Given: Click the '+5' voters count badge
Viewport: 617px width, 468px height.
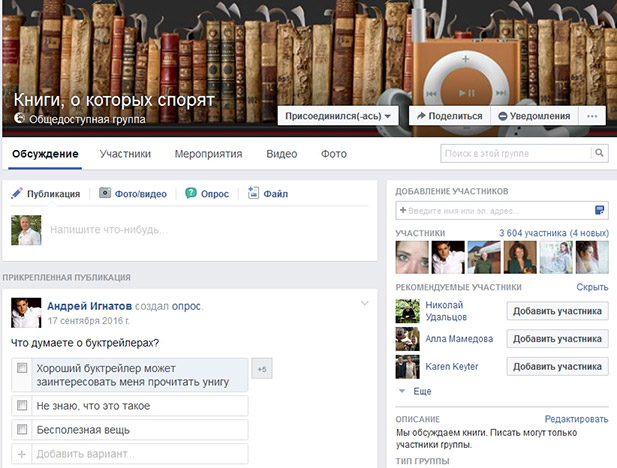Looking at the screenshot, I should 261,369.
